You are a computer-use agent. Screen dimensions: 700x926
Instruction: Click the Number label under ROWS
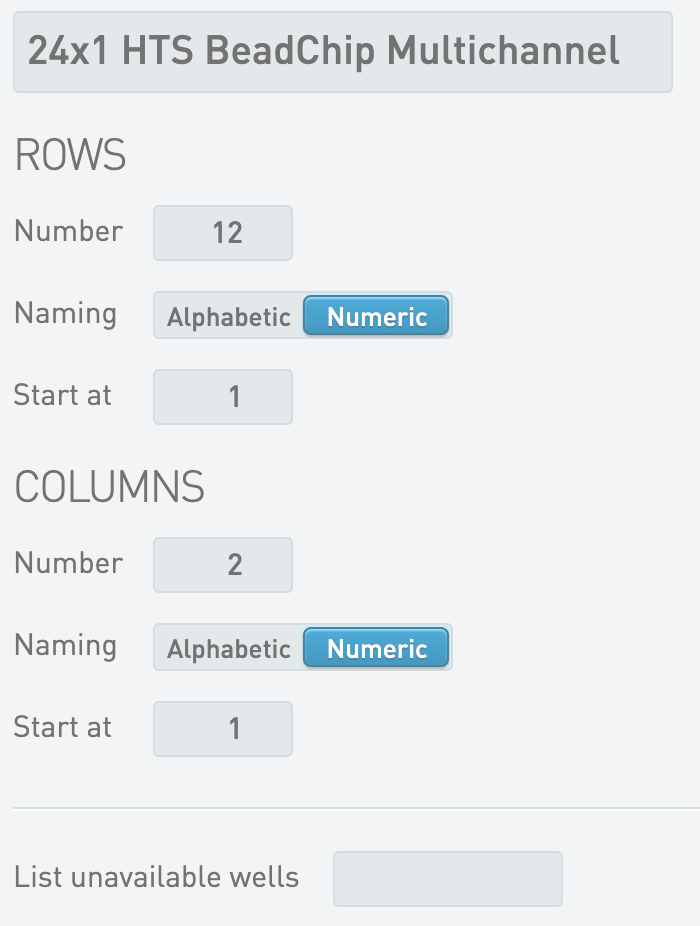point(68,231)
